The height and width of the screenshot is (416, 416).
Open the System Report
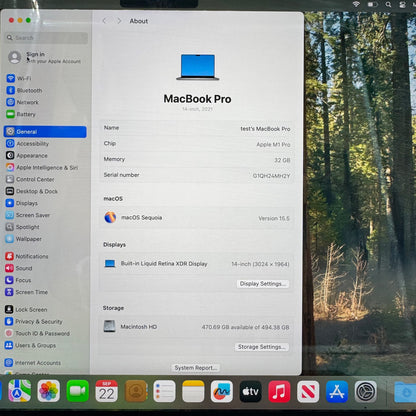click(196, 368)
